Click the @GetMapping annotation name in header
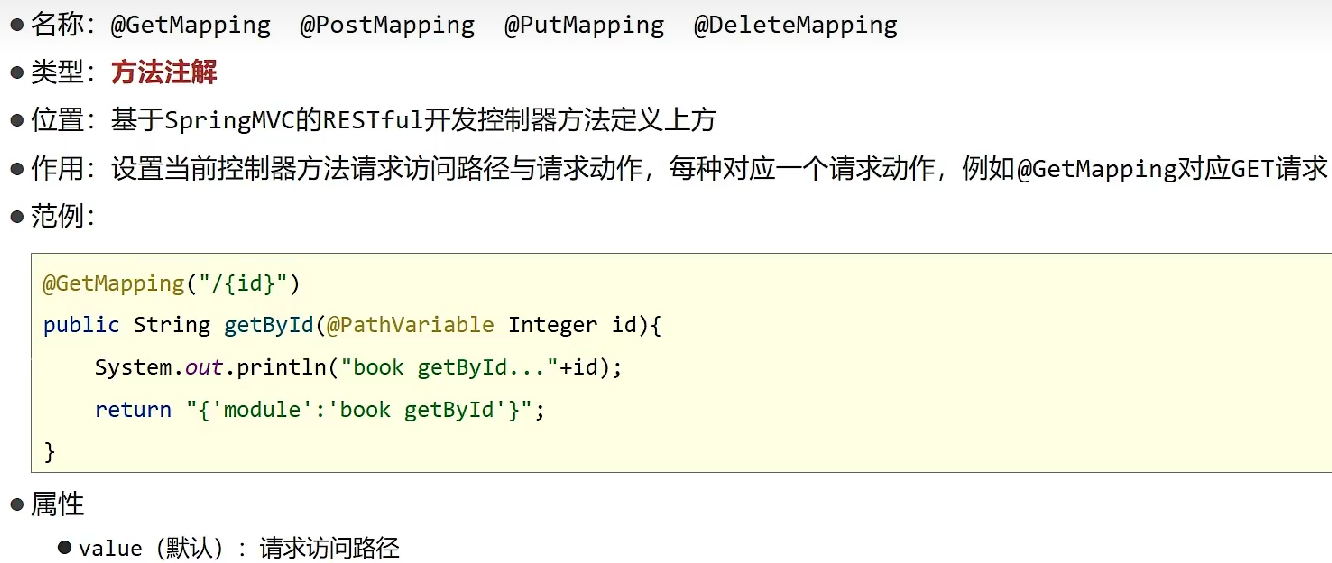Viewport: 1332px width, 563px height. pos(191,25)
